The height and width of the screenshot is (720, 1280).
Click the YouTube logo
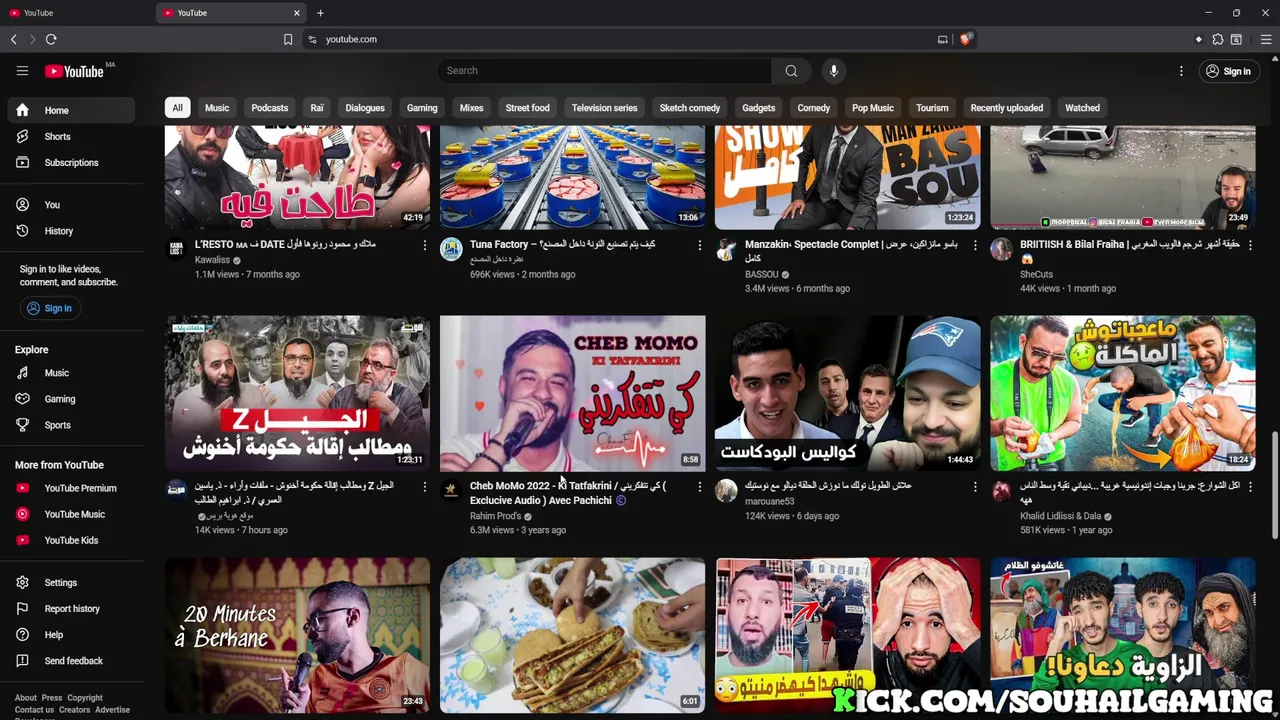74,71
